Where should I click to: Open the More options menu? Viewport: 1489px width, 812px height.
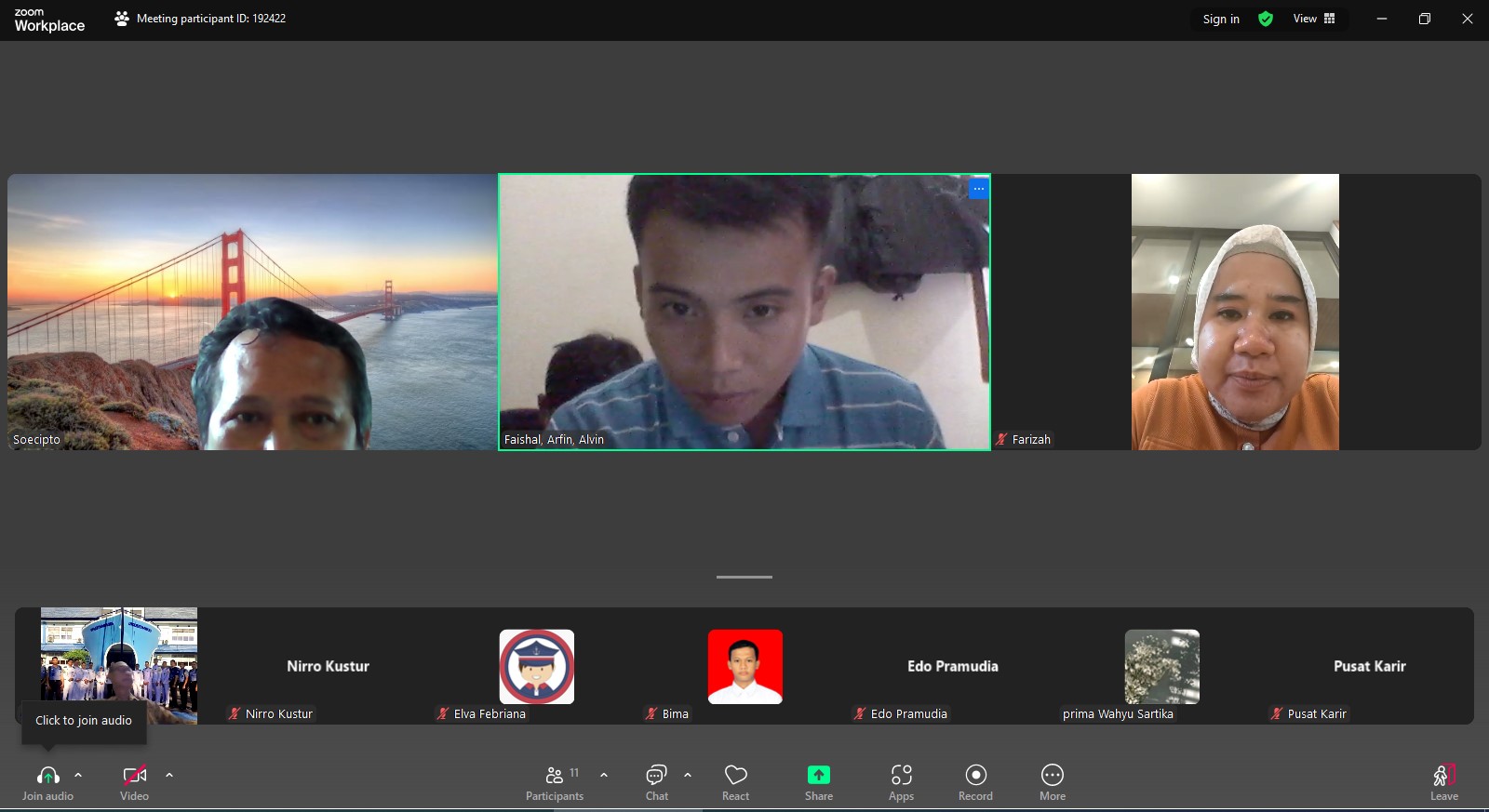[x=1052, y=781]
